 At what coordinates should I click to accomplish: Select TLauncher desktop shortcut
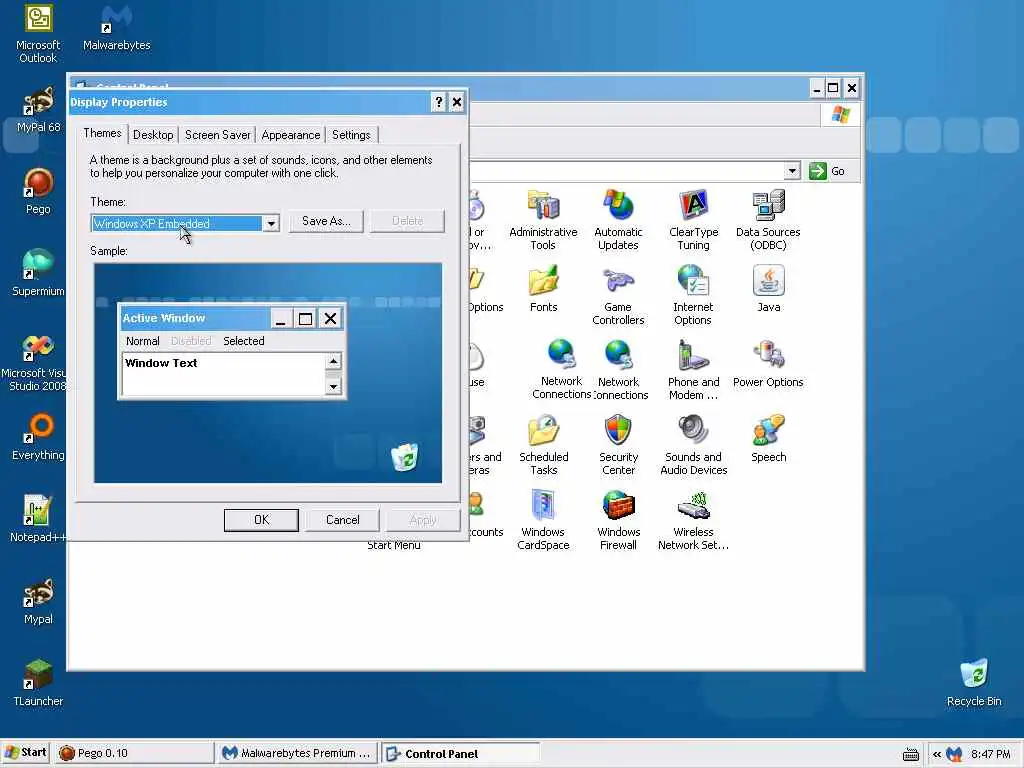pyautogui.click(x=38, y=683)
